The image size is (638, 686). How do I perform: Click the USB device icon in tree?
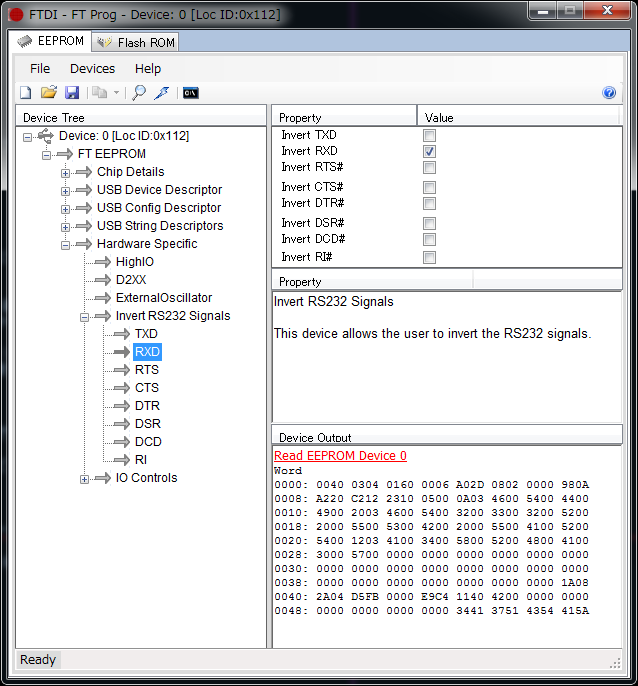46,136
